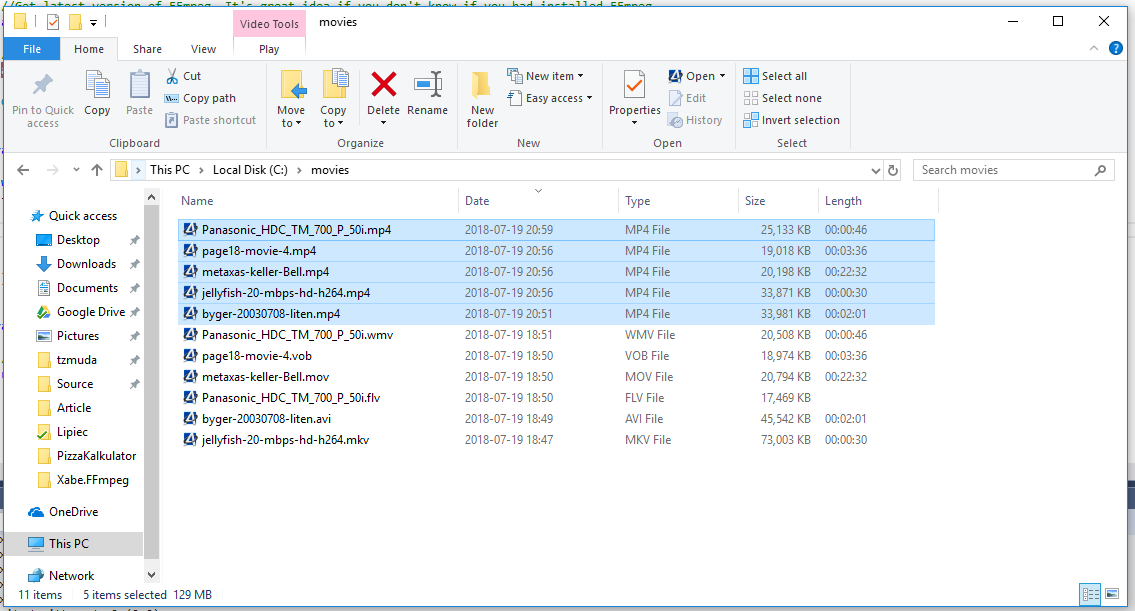
Task: Open the Customize Quick Access Toolbar dropdown
Action: click(x=93, y=23)
